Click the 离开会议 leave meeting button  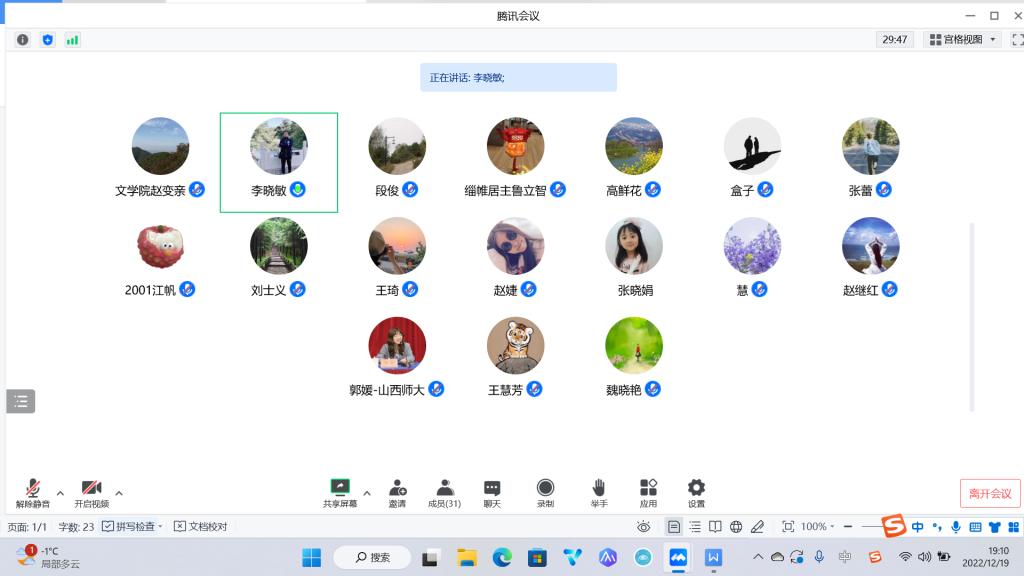coord(989,493)
